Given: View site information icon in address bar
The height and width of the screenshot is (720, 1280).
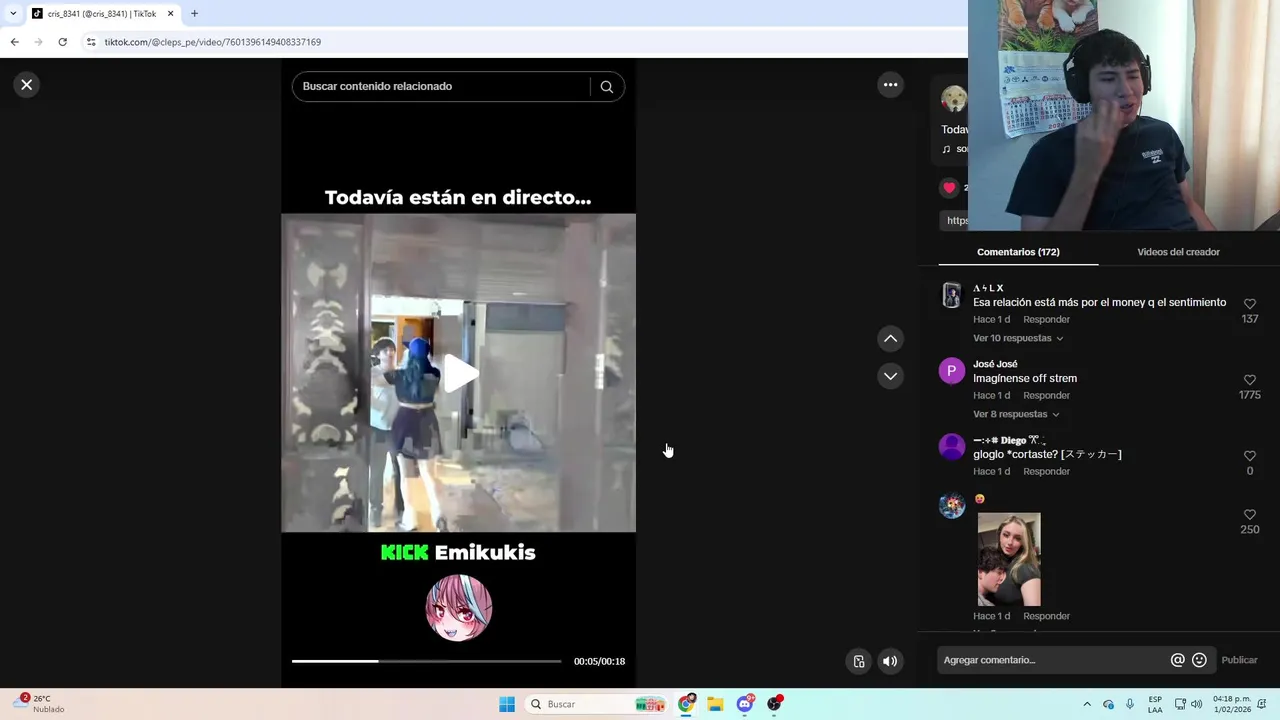Looking at the screenshot, I should (91, 42).
